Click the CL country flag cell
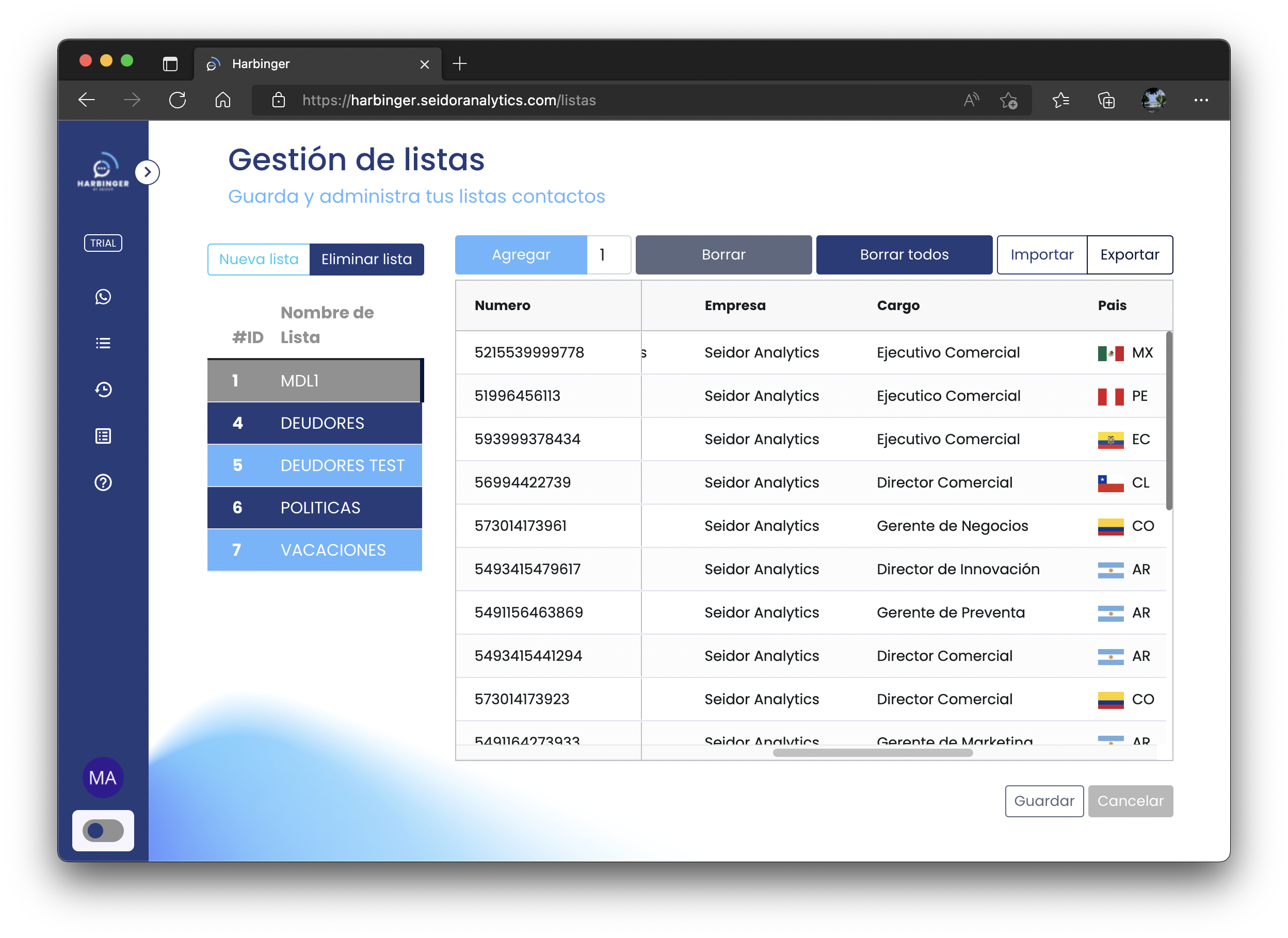The height and width of the screenshot is (938, 1288). pyautogui.click(x=1123, y=482)
